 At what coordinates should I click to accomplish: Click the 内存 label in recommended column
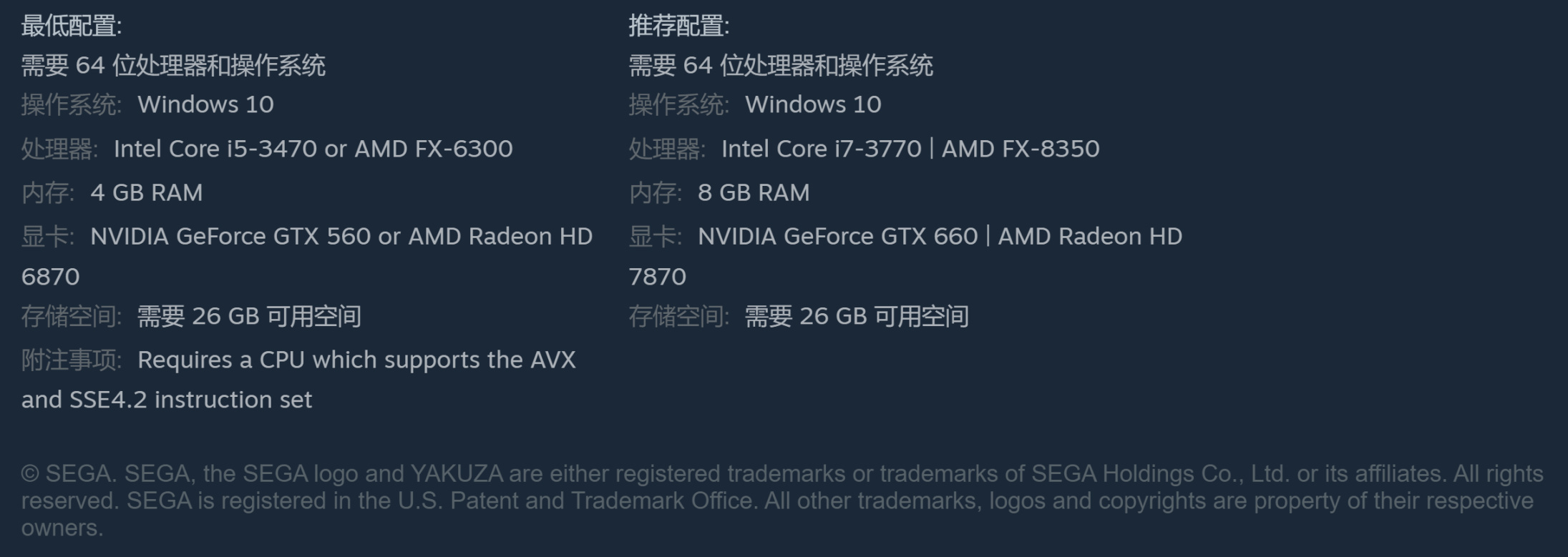[x=654, y=193]
